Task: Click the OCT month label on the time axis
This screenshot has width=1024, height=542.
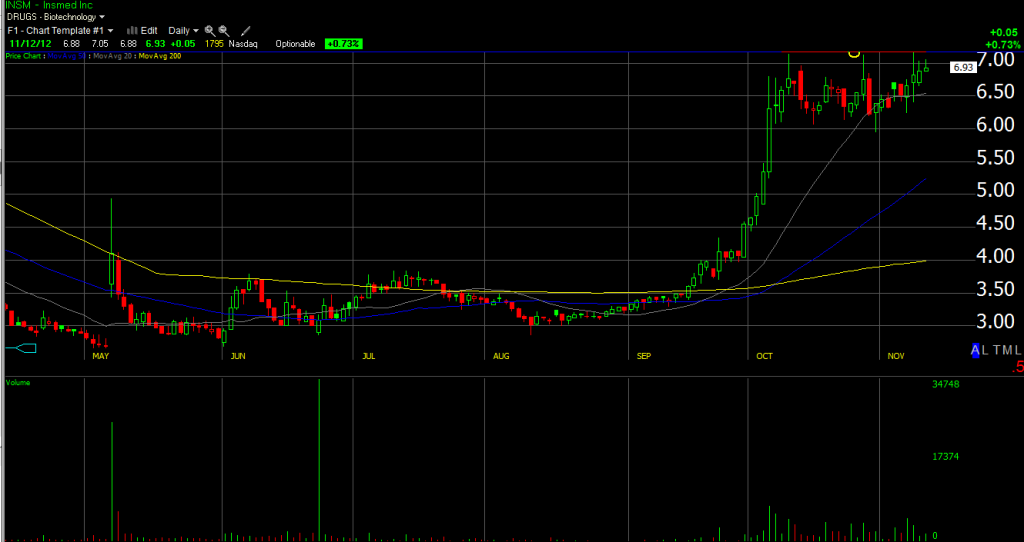Action: [764, 357]
